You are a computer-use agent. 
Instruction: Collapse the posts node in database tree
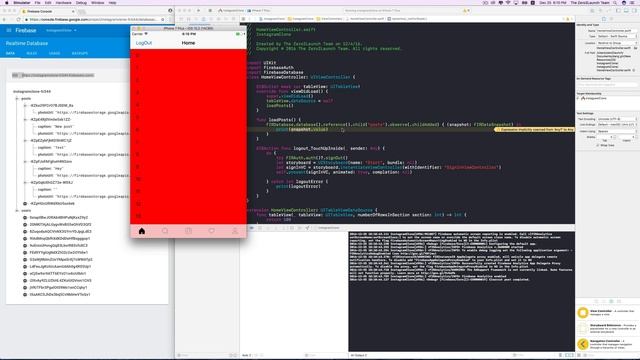point(17,98)
